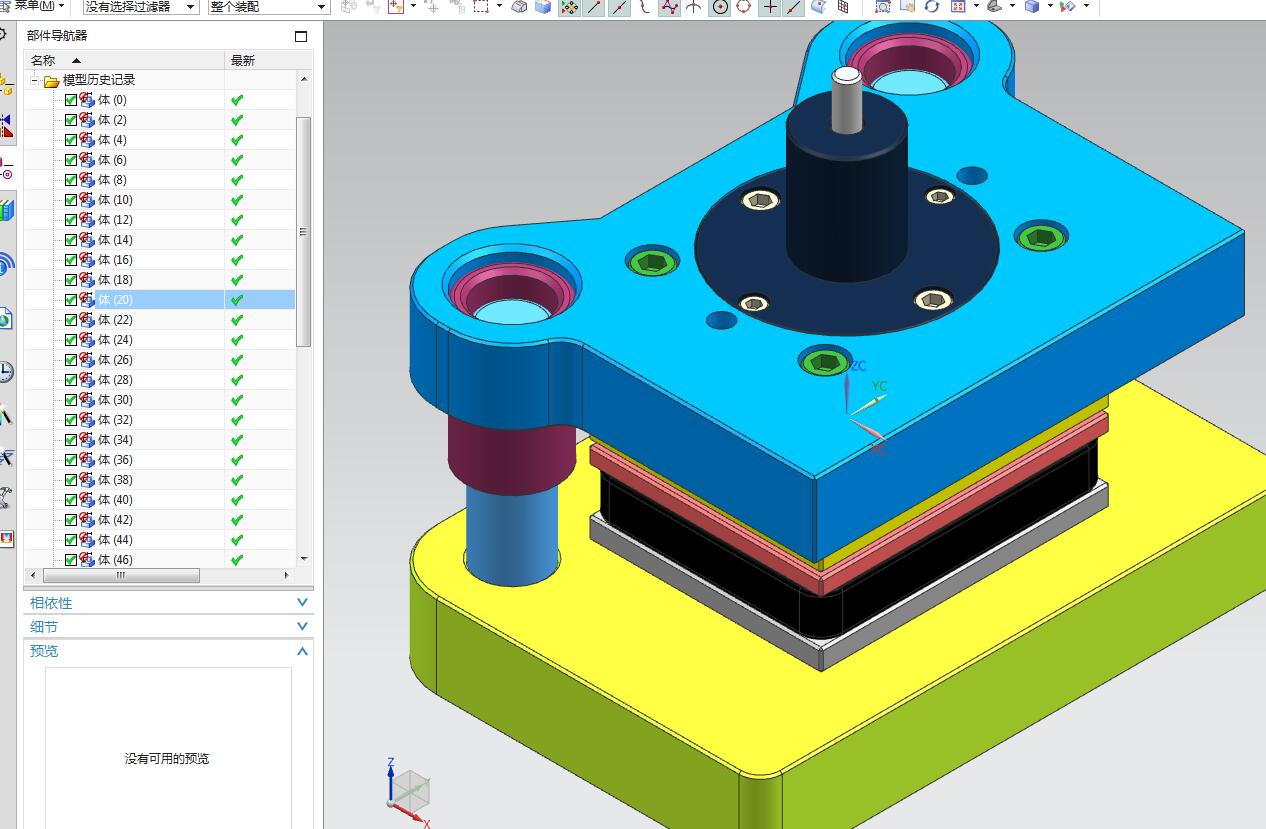The image size is (1266, 829).
Task: Uncheck the 体 (32) body checkbox
Action: coord(71,420)
